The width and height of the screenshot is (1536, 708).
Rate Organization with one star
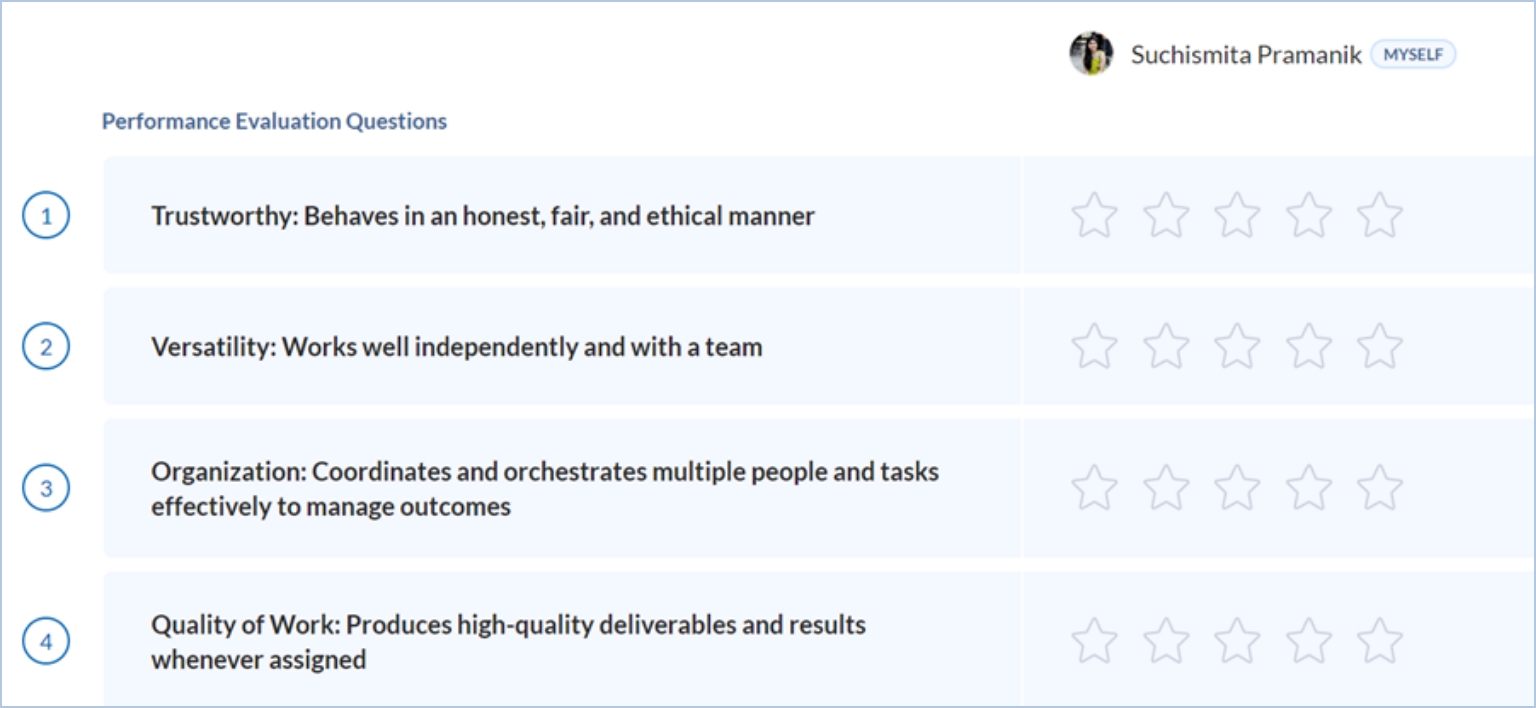(x=1094, y=488)
